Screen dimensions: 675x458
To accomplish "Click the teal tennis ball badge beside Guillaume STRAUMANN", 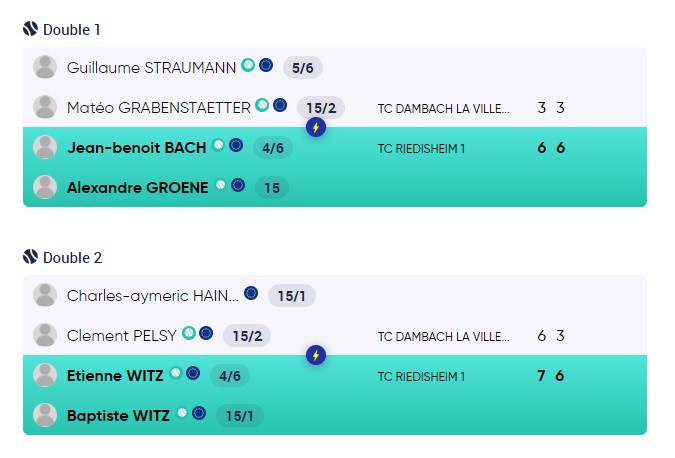I will 248,65.
